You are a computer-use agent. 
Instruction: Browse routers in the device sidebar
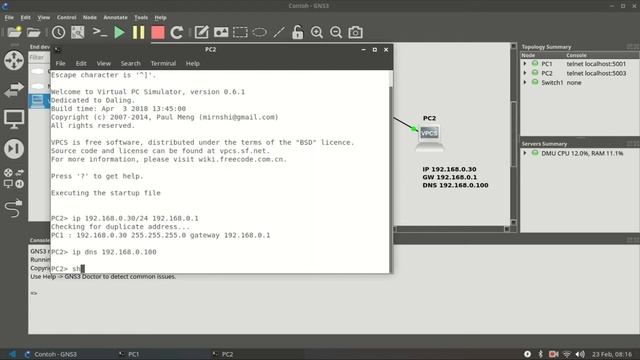[14, 60]
